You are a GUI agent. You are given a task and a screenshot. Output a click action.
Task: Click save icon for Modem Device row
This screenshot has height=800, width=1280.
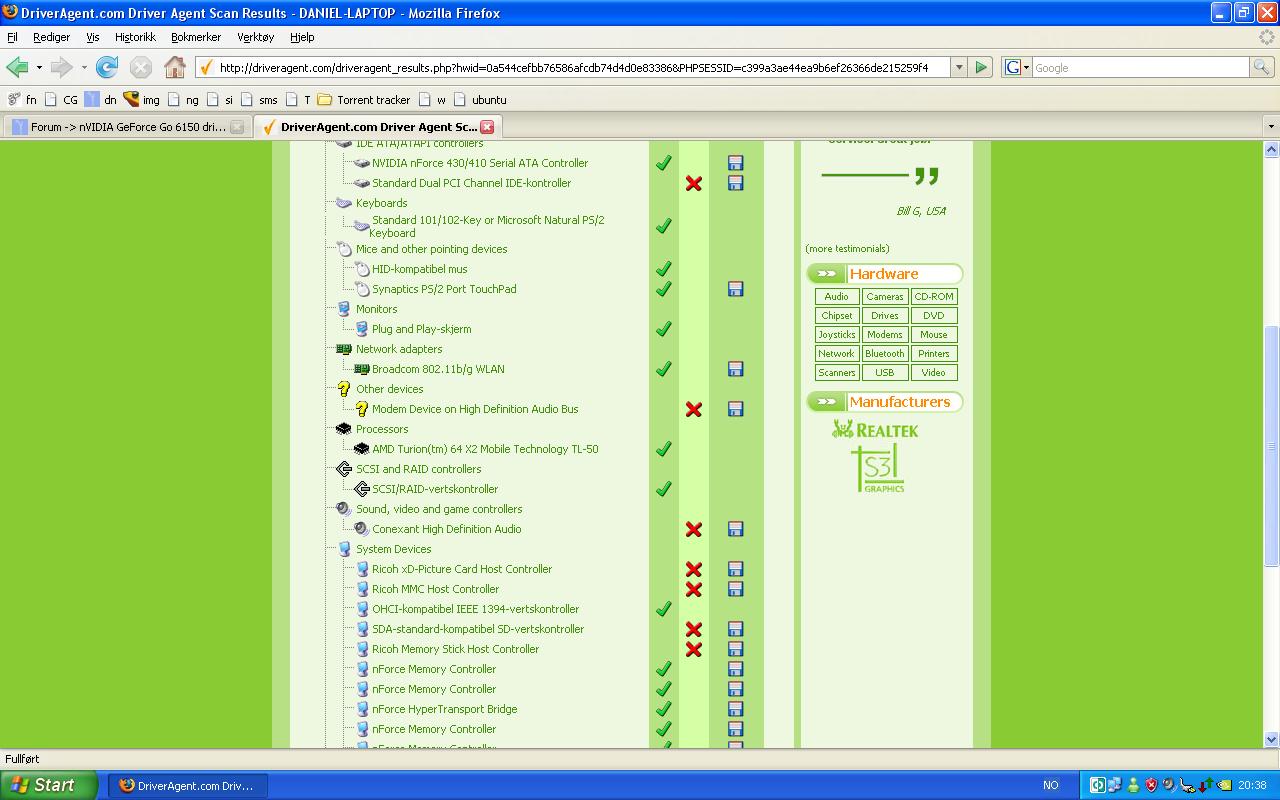736,409
